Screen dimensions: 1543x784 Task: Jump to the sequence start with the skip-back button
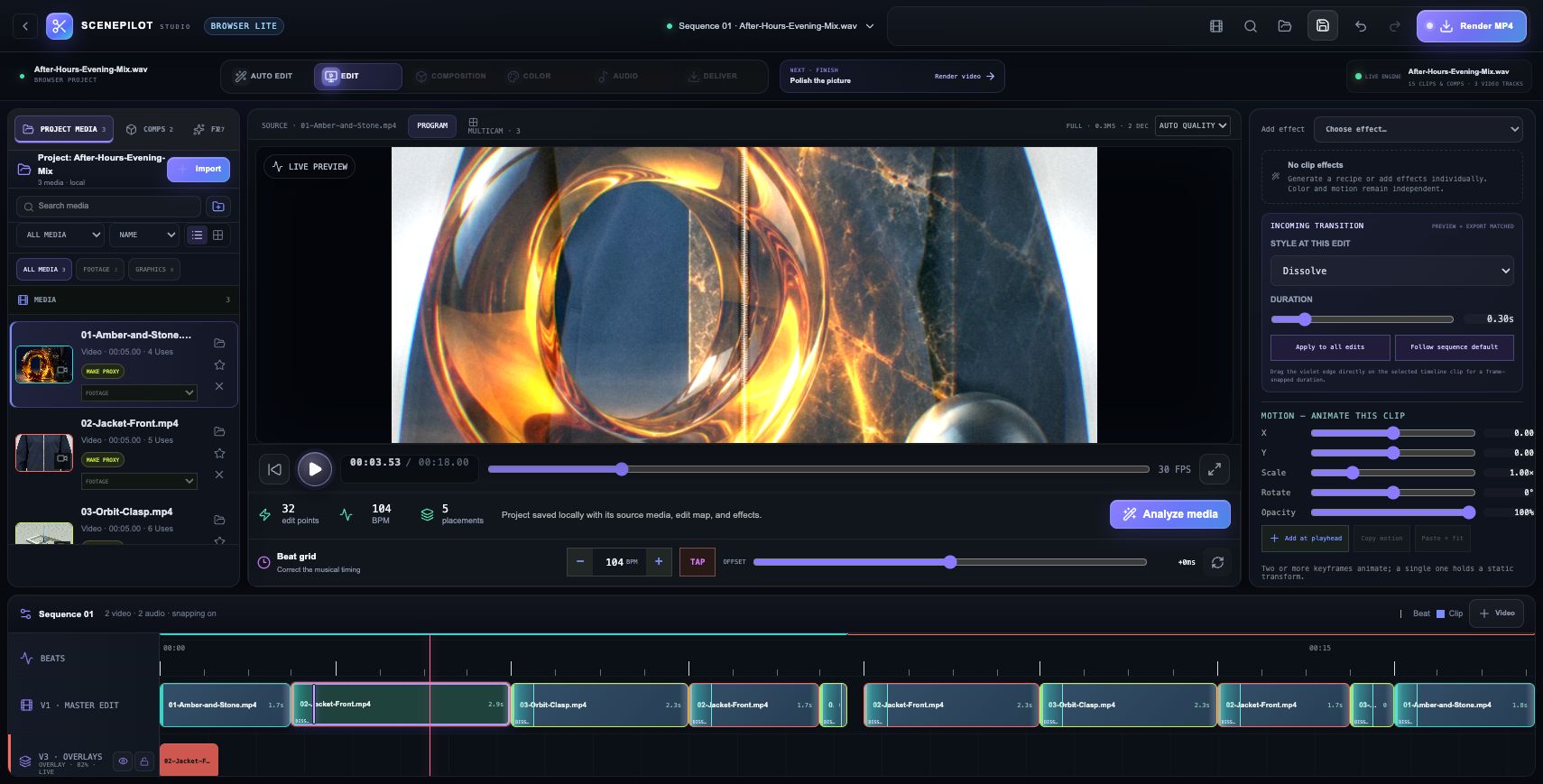point(275,469)
